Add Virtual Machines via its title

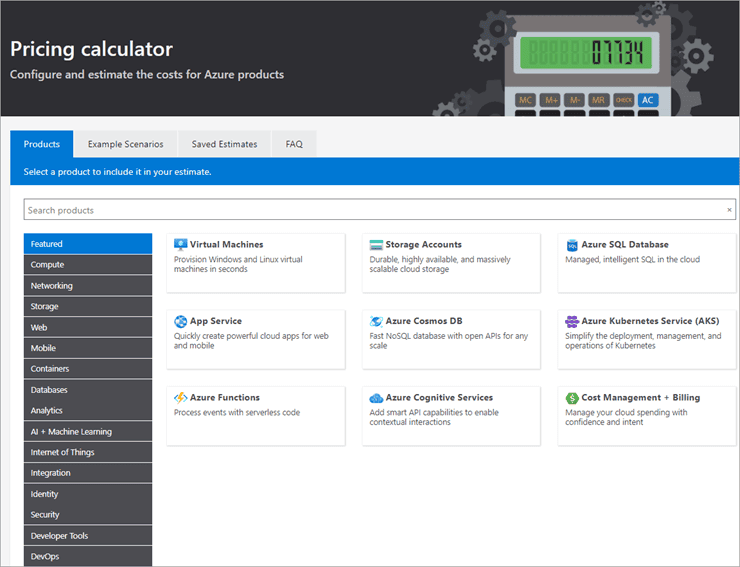coord(227,245)
